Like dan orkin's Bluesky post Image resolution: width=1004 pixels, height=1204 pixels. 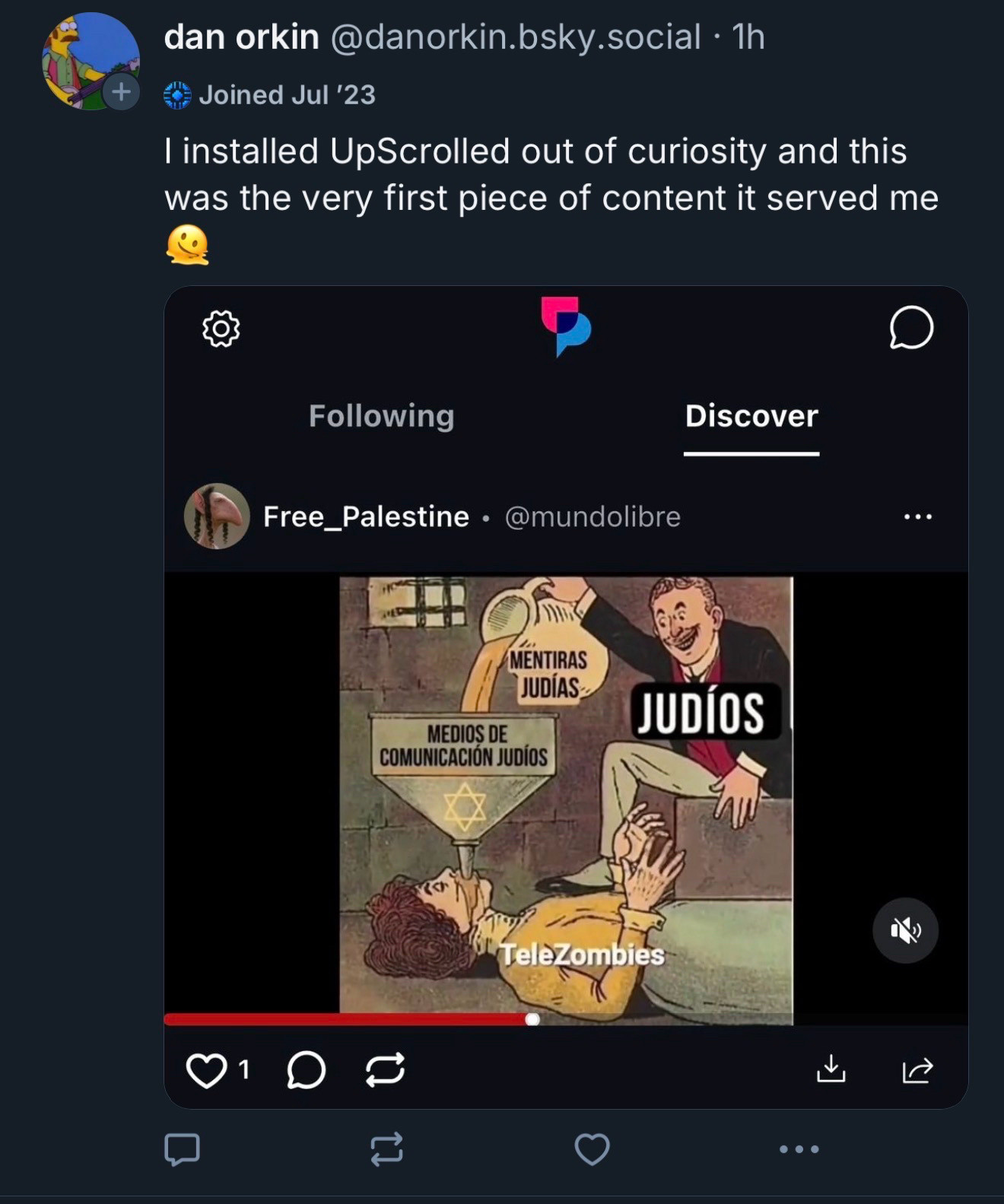592,1148
